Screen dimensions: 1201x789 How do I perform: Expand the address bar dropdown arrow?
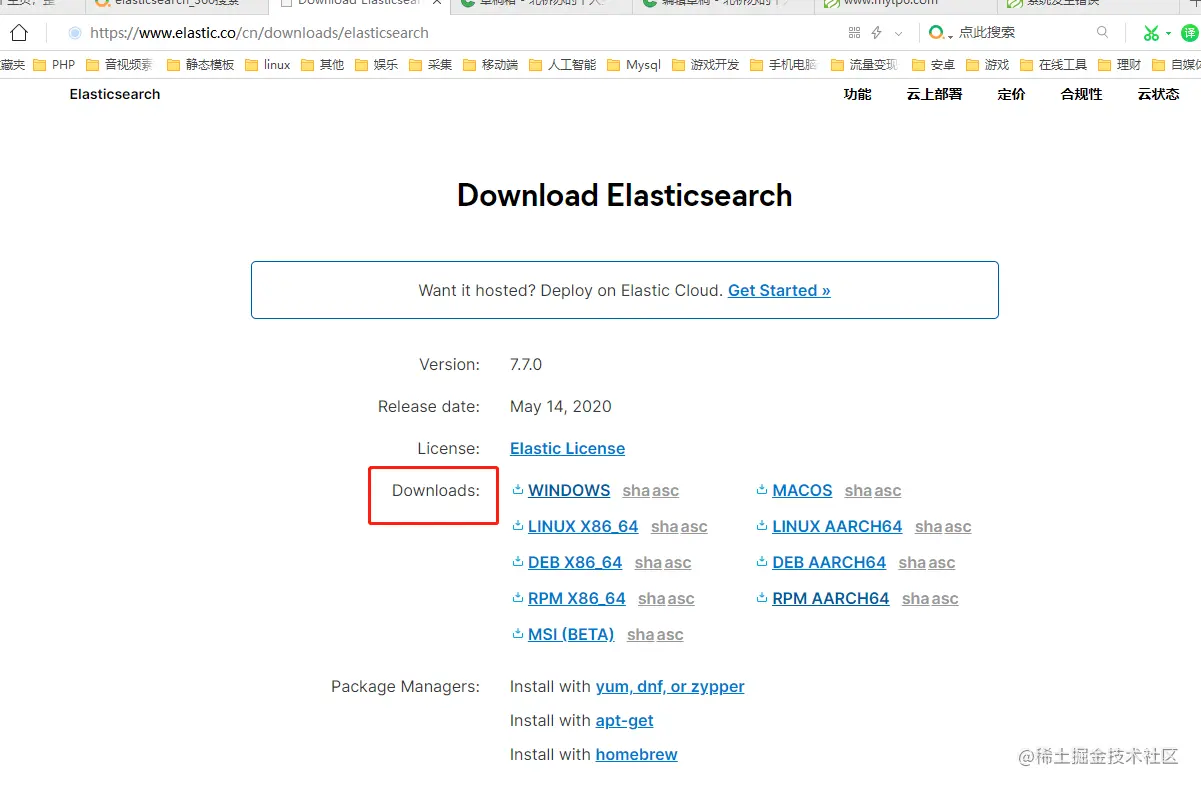click(x=898, y=34)
